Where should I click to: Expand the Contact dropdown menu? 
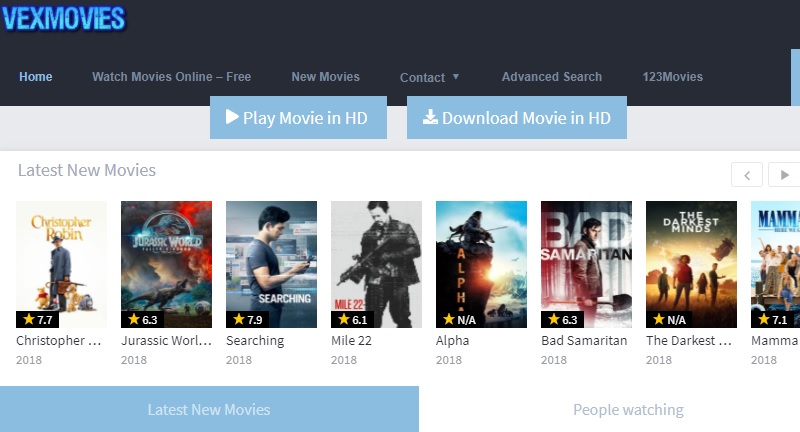tap(429, 78)
